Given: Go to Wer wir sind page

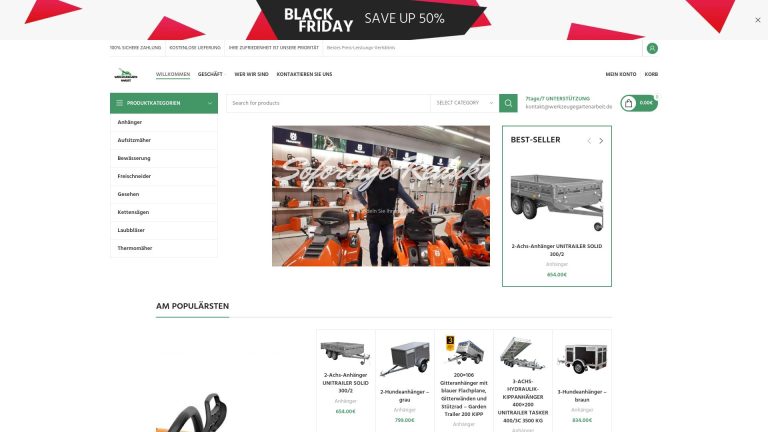Looking at the screenshot, I should [x=251, y=74].
